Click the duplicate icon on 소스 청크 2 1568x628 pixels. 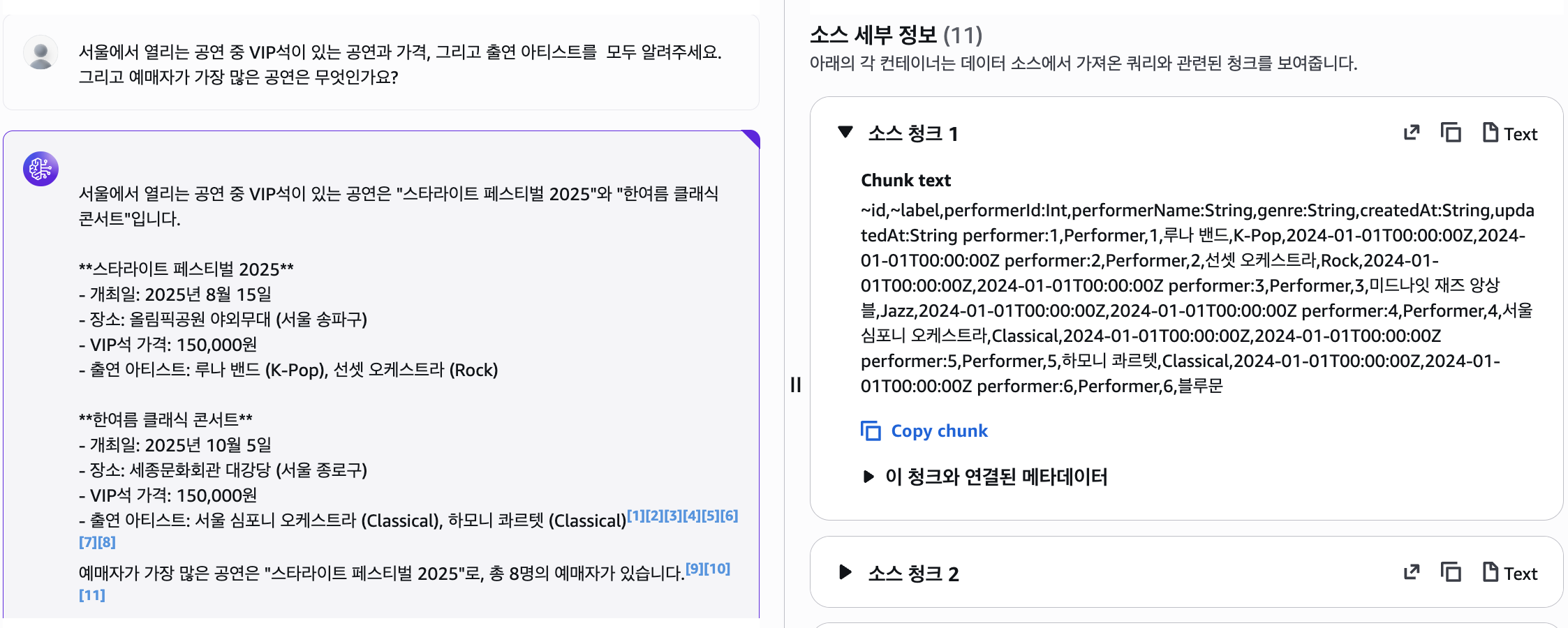click(1451, 571)
